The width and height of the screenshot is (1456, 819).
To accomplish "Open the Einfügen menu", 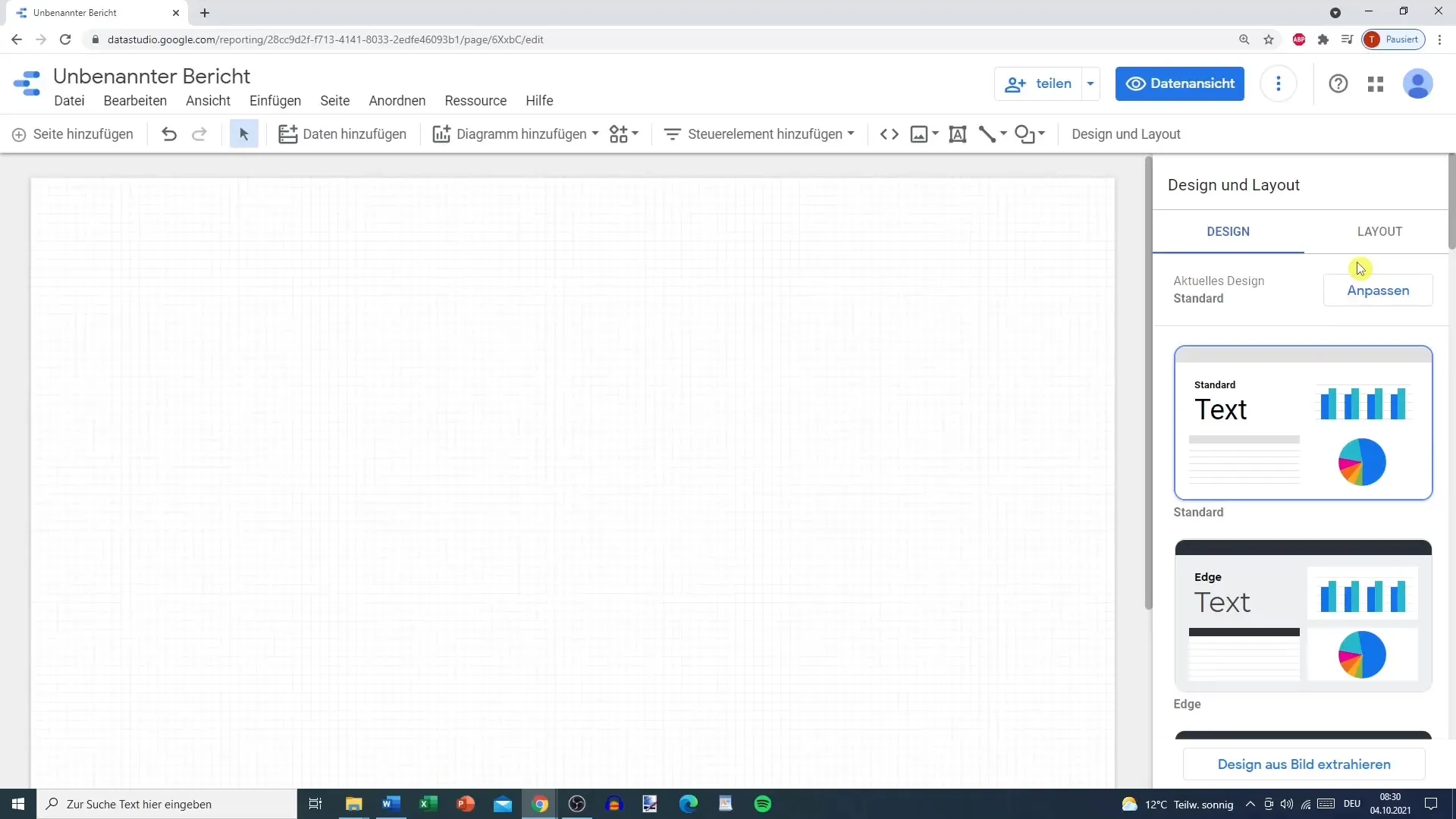I will 275,101.
